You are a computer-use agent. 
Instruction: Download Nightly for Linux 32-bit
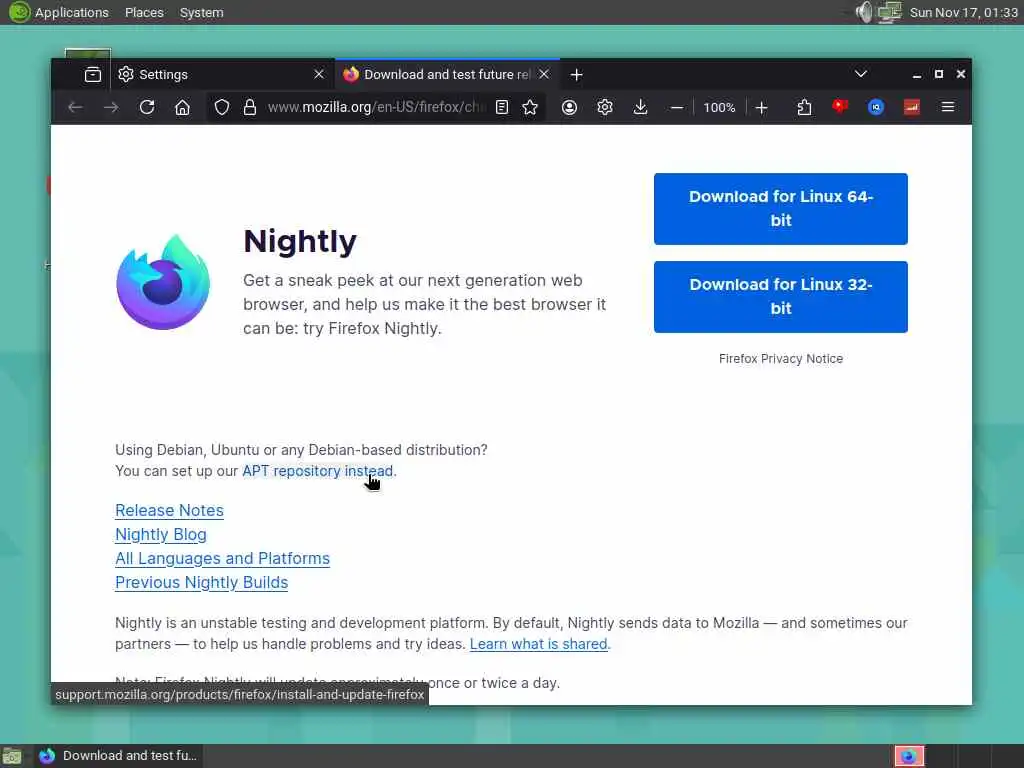point(780,297)
